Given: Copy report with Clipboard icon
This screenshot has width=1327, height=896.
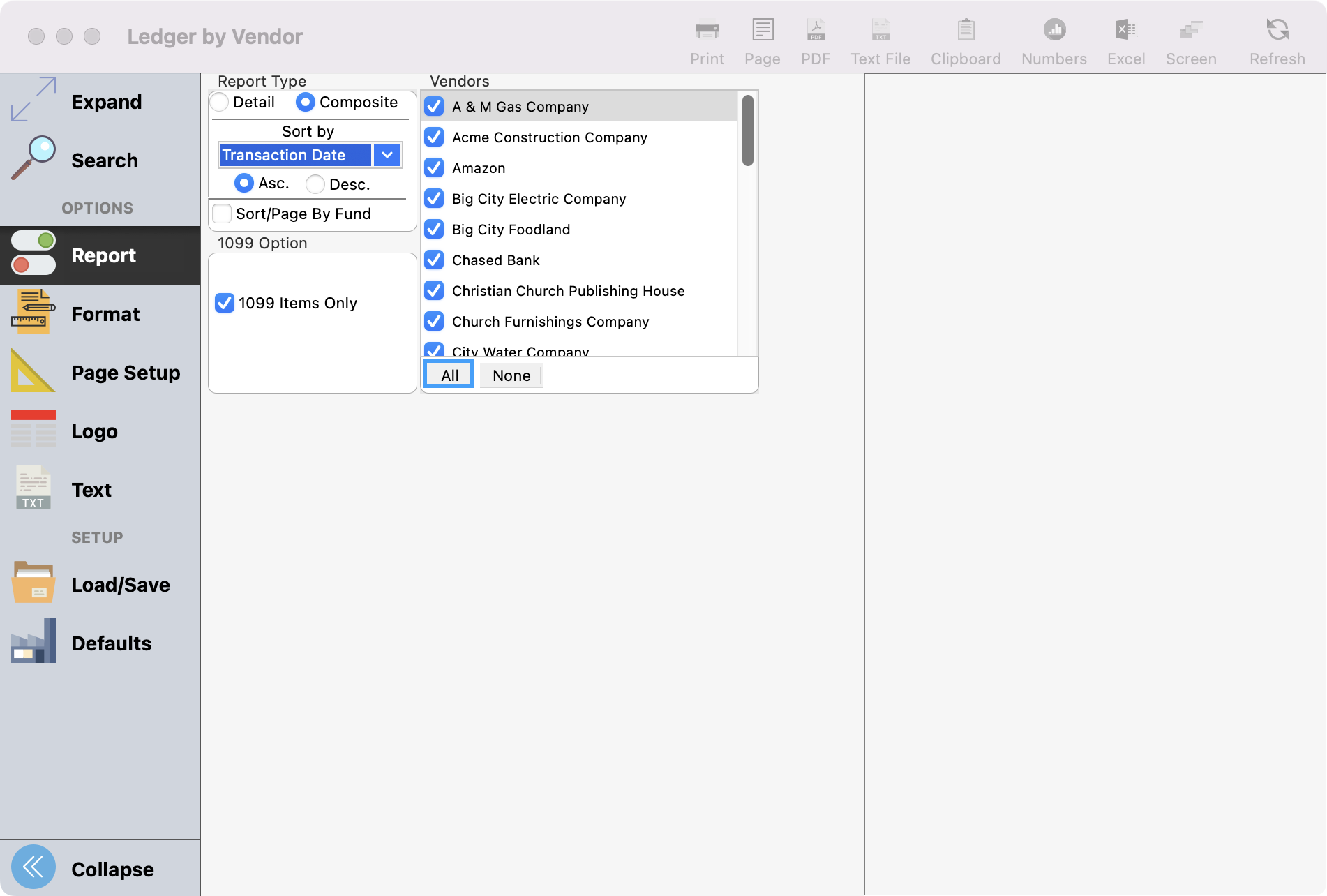Looking at the screenshot, I should pos(966,31).
